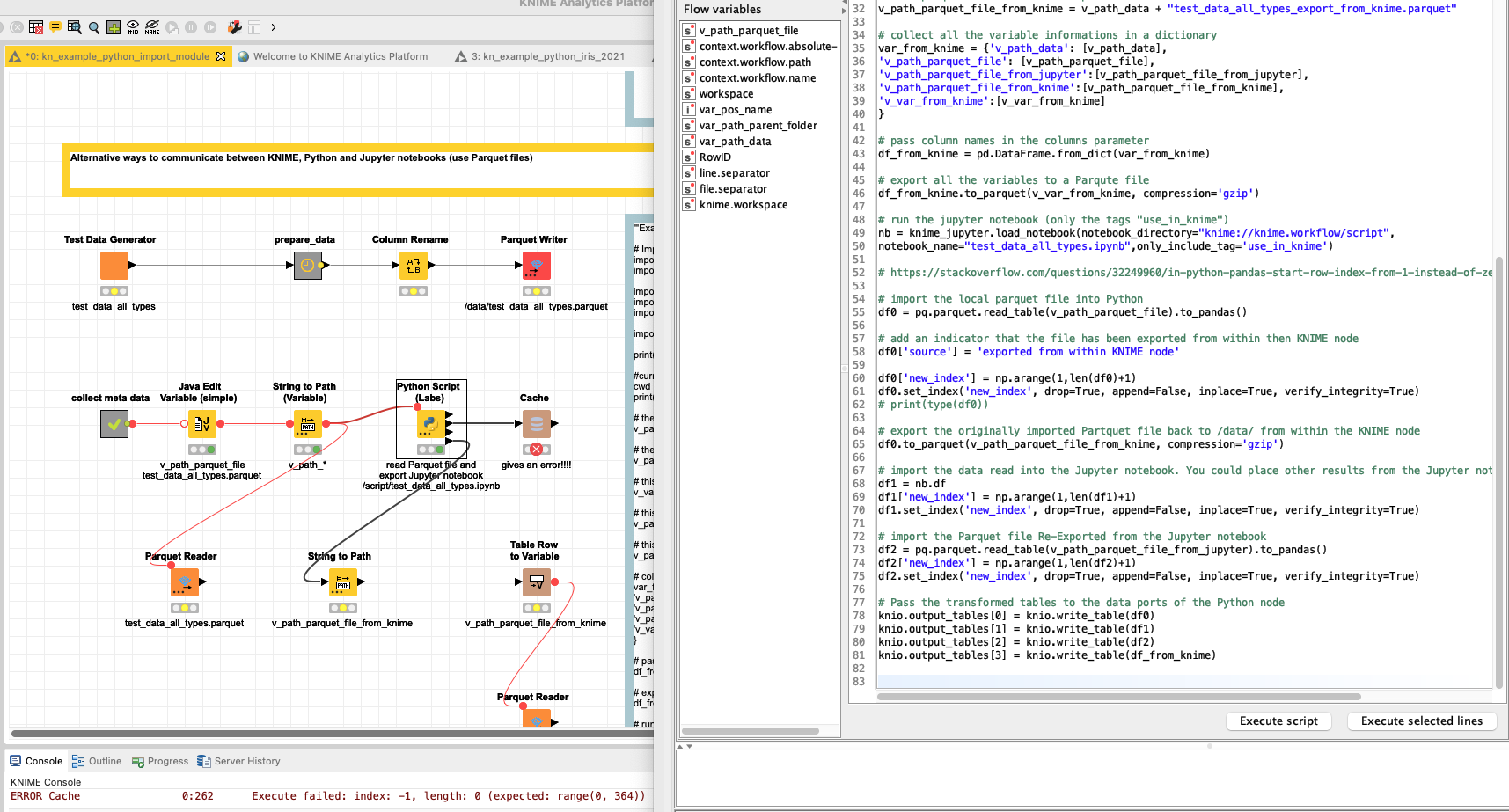1509x812 pixels.
Task: Click the wrench configure icon in toolbar
Action: click(235, 27)
